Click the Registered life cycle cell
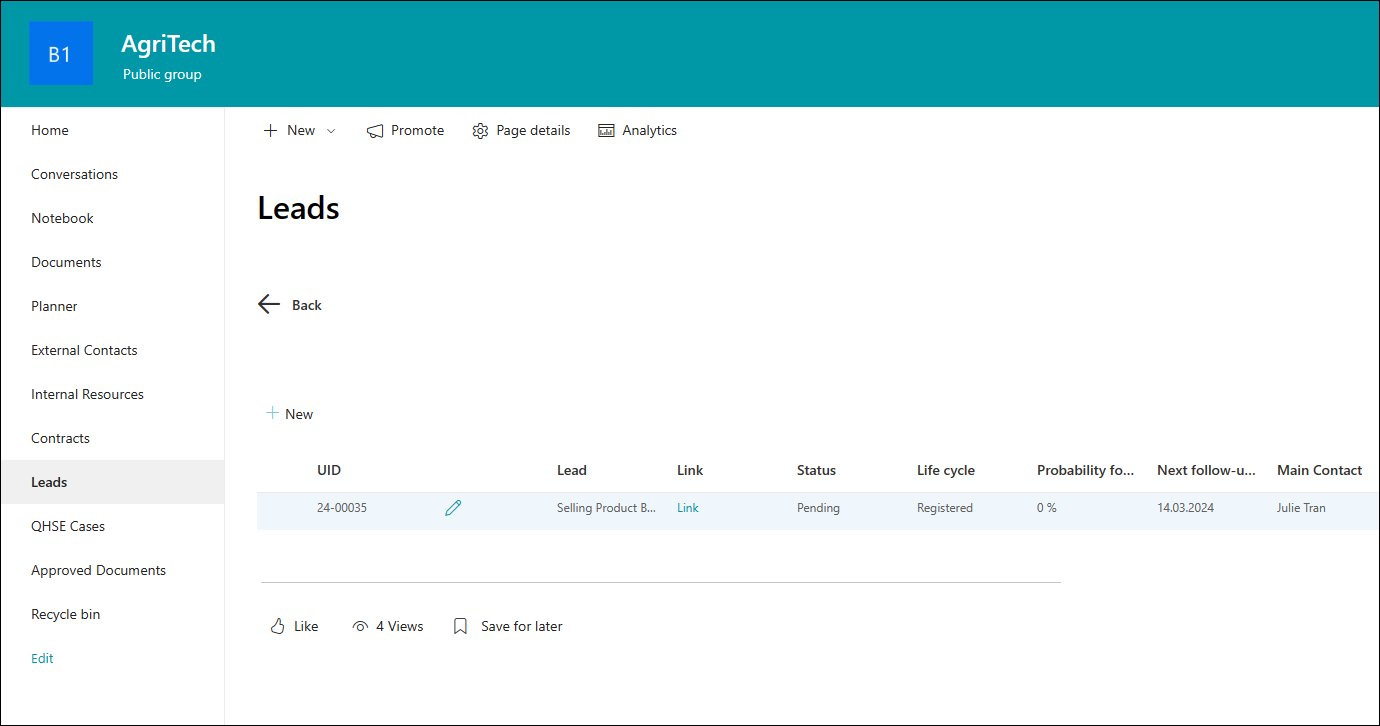 [x=945, y=508]
